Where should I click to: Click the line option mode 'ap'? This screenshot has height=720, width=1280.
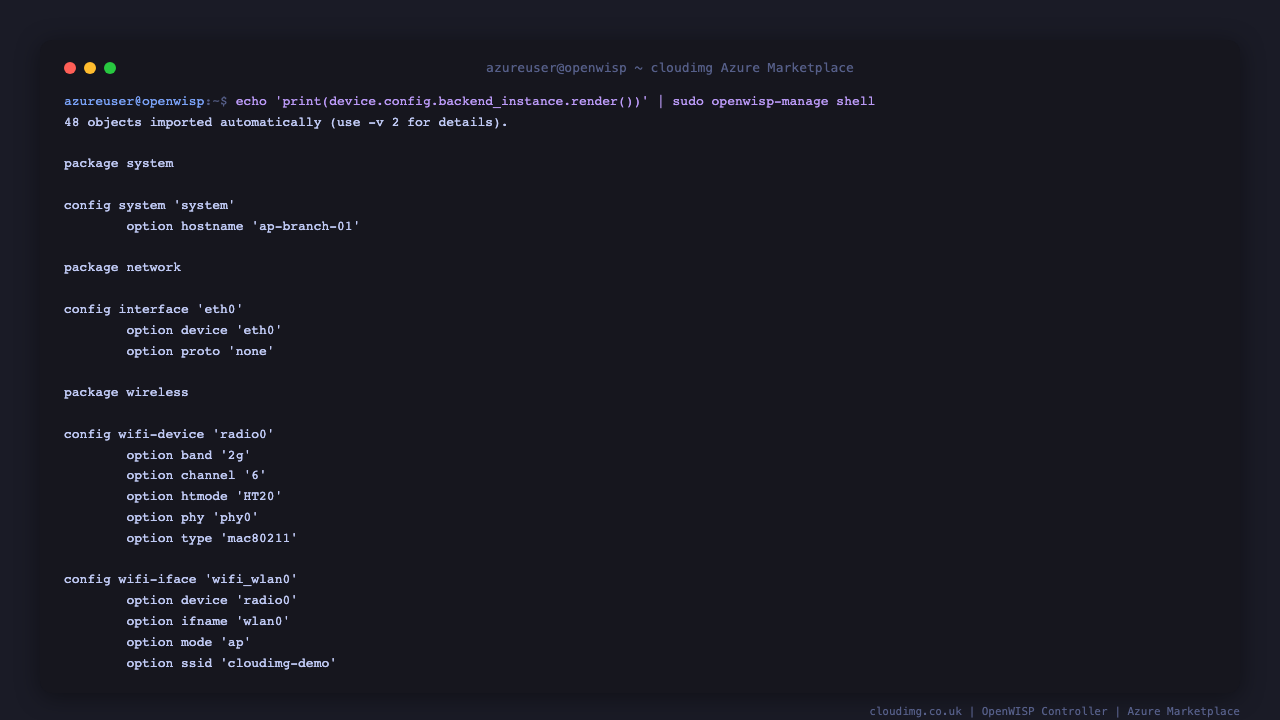pos(189,643)
